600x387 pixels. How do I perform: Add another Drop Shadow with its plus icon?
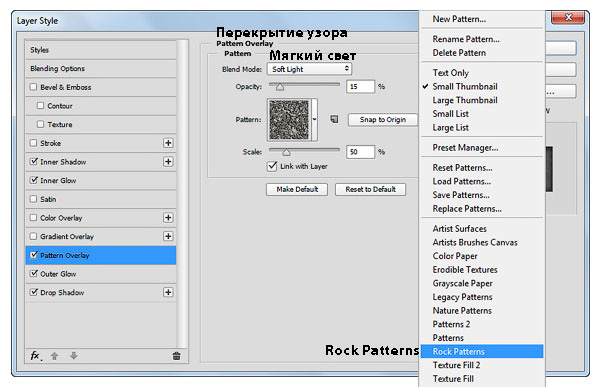(x=168, y=292)
